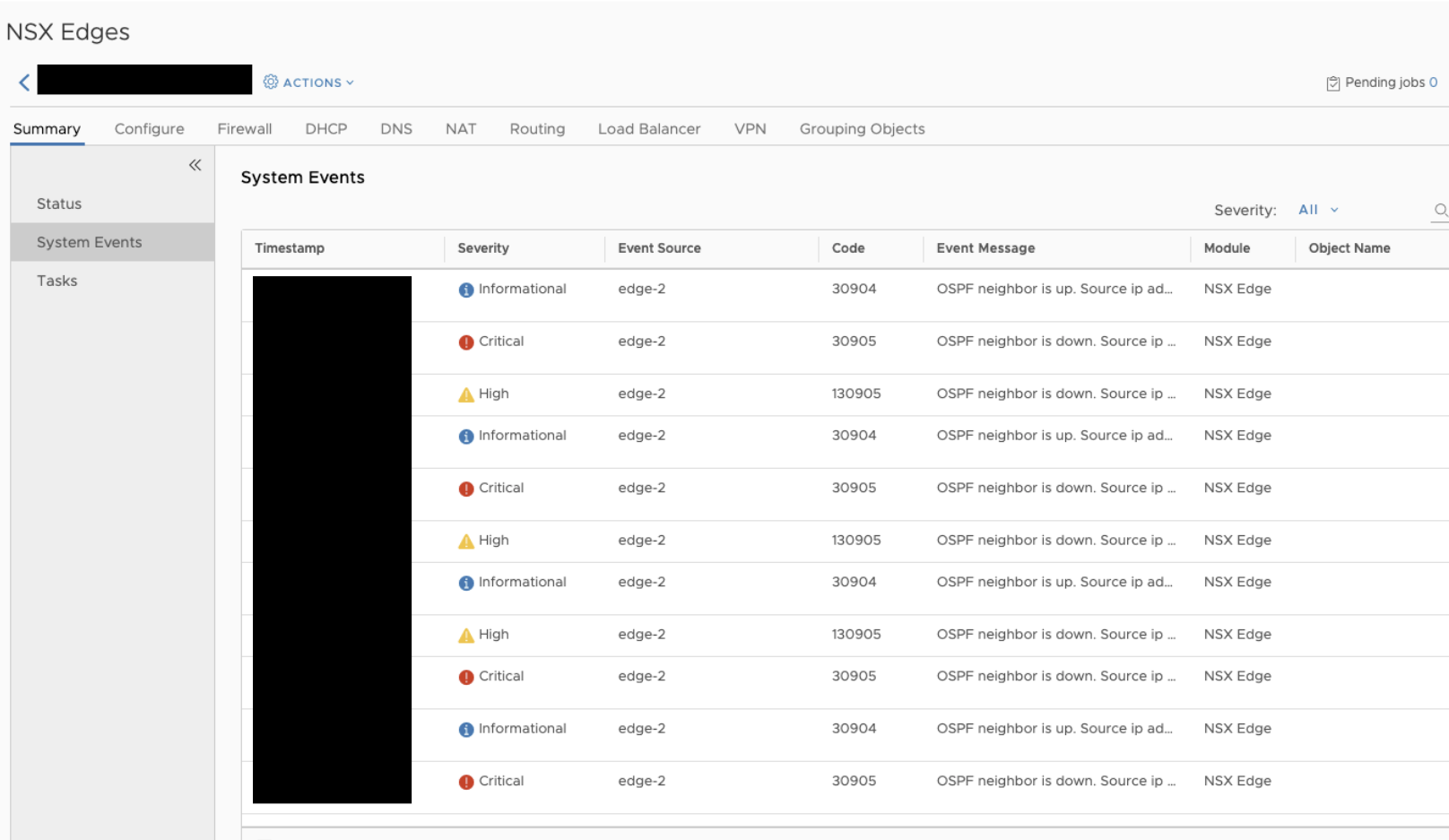The image size is (1449, 840).
Task: Select Tasks in the sidebar
Action: tap(57, 281)
